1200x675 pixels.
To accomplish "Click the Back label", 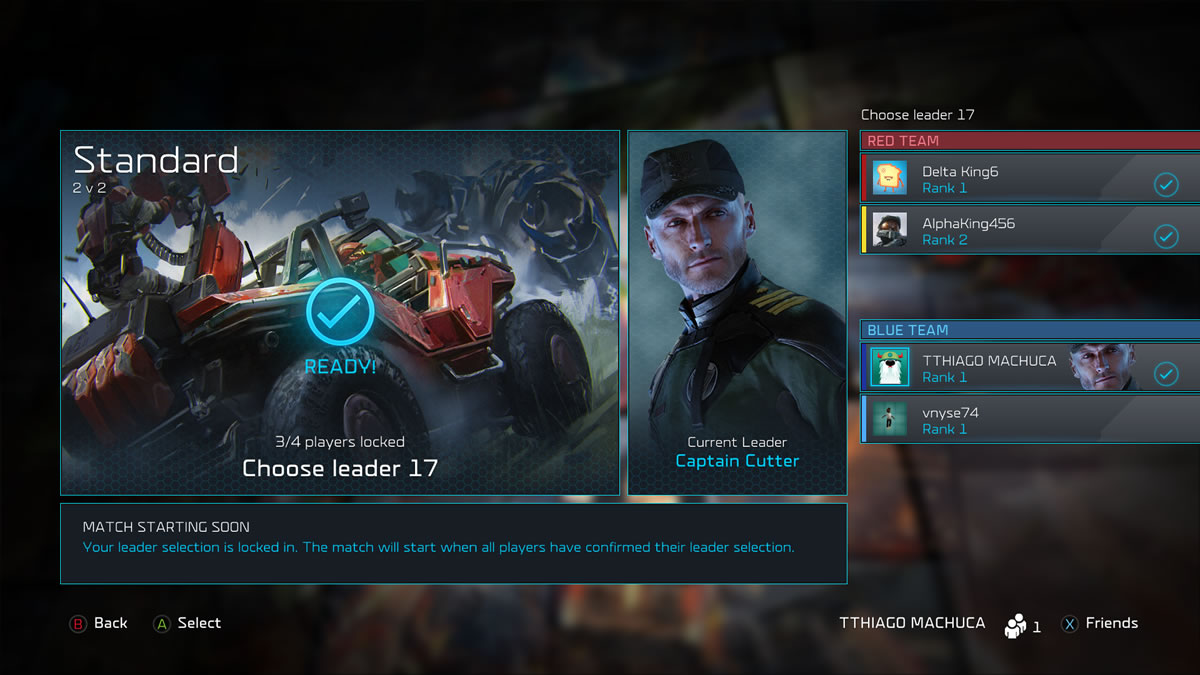I will point(111,623).
